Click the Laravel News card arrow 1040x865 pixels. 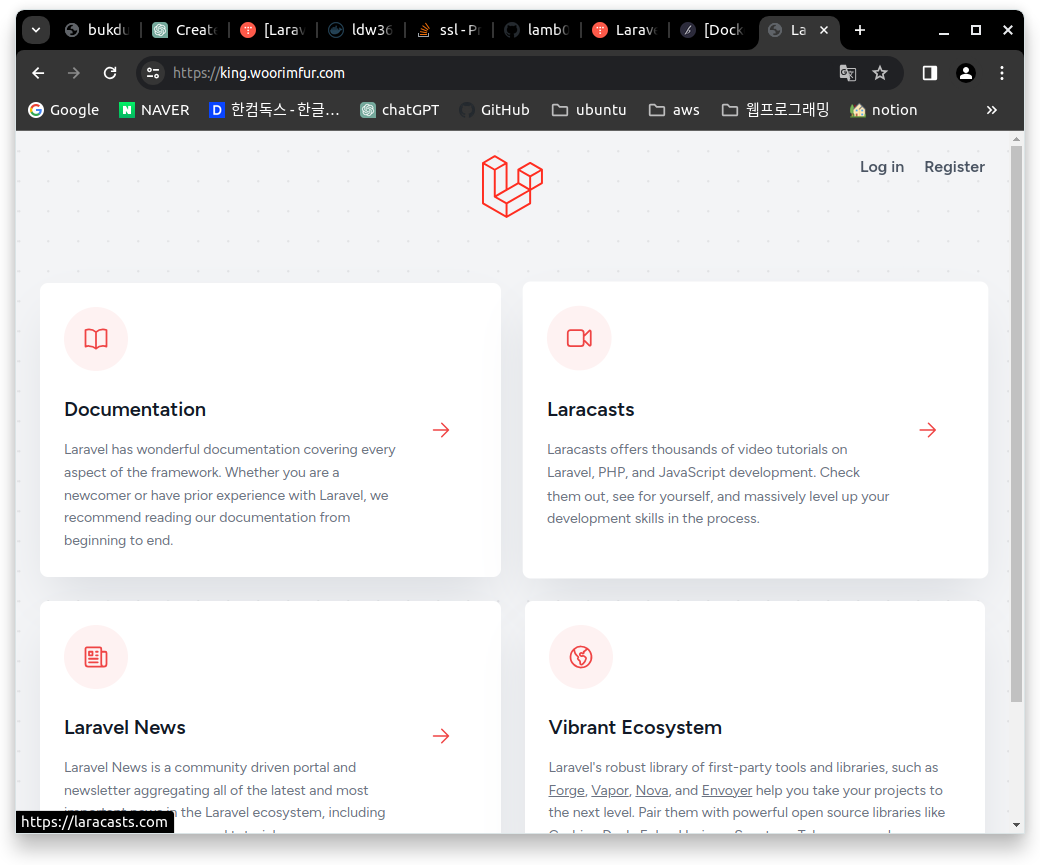pos(441,736)
